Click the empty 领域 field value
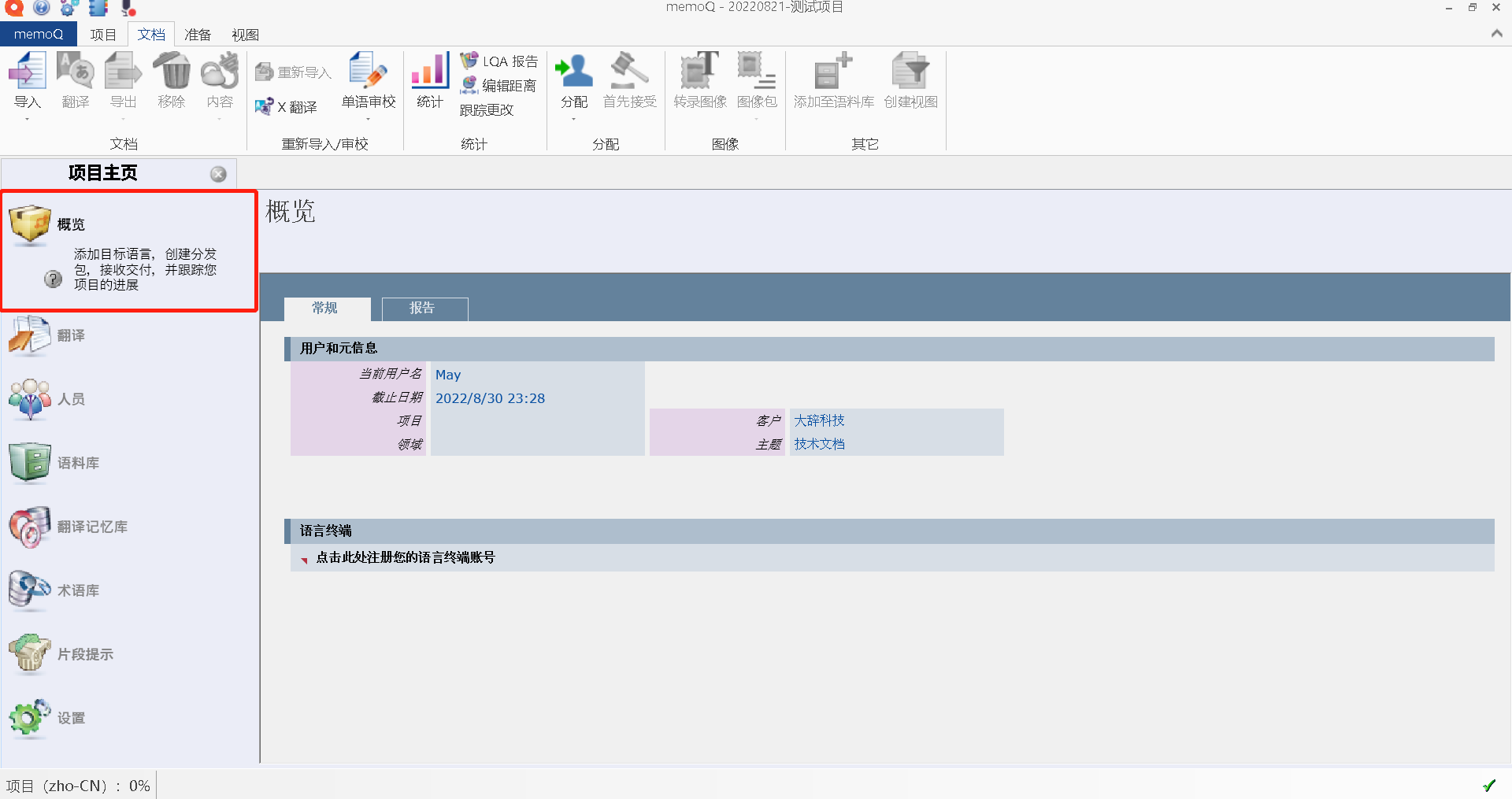The height and width of the screenshot is (799, 1512). click(x=537, y=444)
